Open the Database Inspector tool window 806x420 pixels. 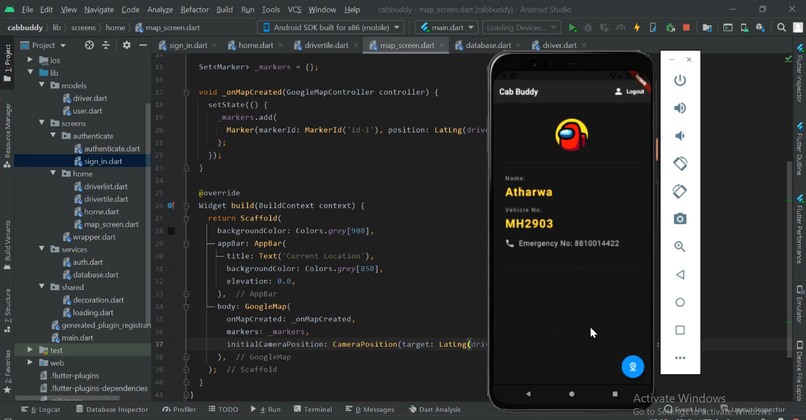[x=112, y=410]
